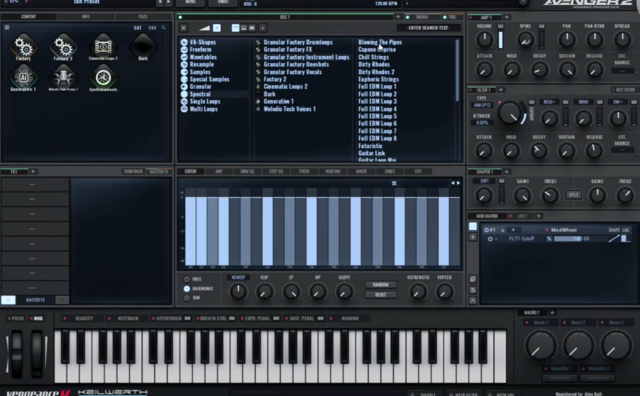The image size is (640, 396).
Task: Click the Menu button at top
Action: click(x=190, y=3)
